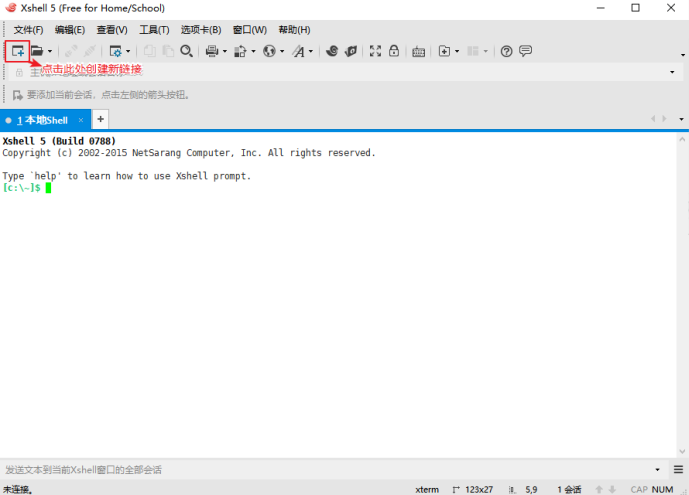The height and width of the screenshot is (495, 689).
Task: Click the tab scroll right arrow
Action: [x=664, y=119]
